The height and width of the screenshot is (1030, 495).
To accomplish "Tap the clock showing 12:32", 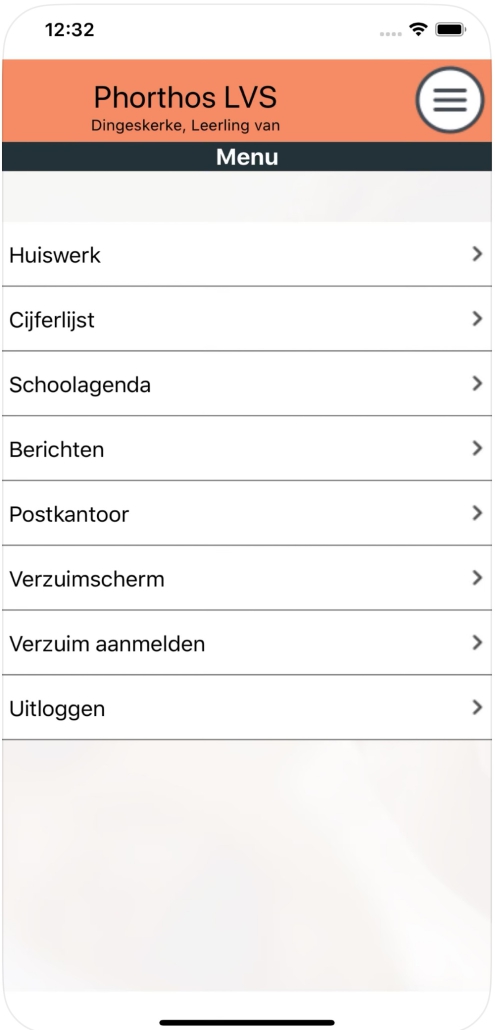I will (70, 30).
